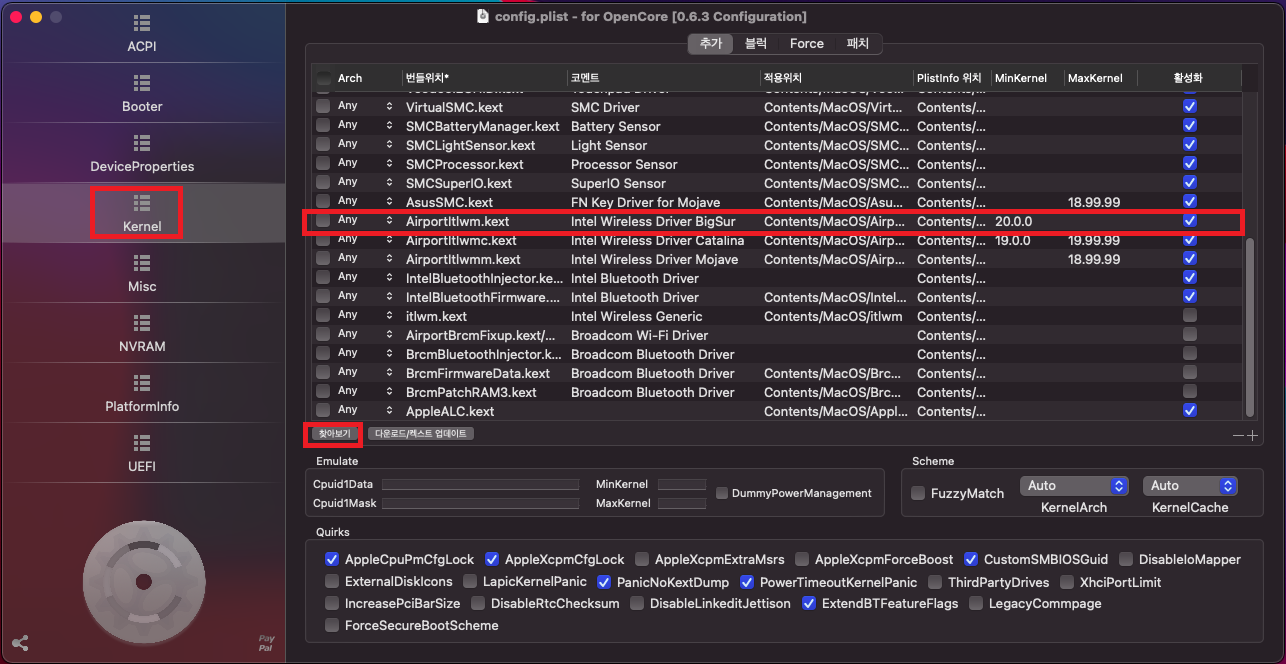The image size is (1286, 664).
Task: Click the '19.99.99' MaxKernel cell
Action: tap(1094, 240)
